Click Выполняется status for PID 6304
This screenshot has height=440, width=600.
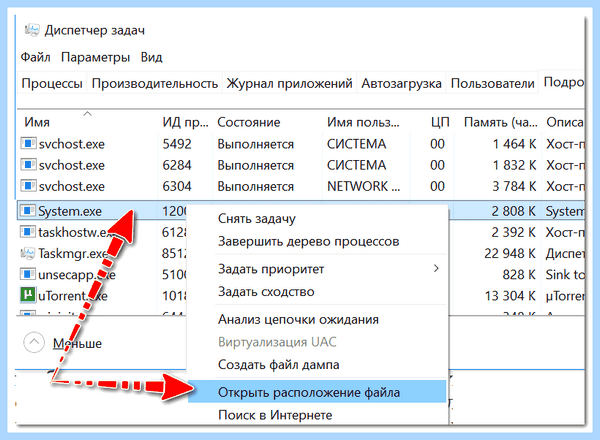(256, 186)
